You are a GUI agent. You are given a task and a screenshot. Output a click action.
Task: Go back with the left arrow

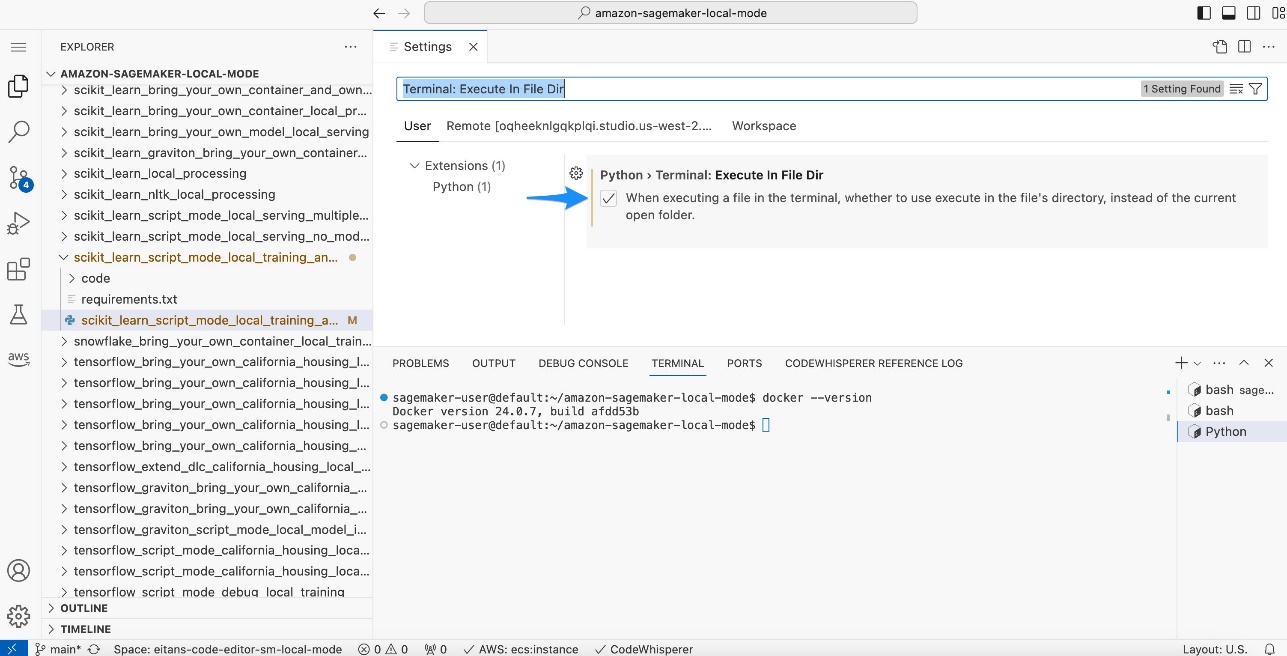(x=379, y=13)
